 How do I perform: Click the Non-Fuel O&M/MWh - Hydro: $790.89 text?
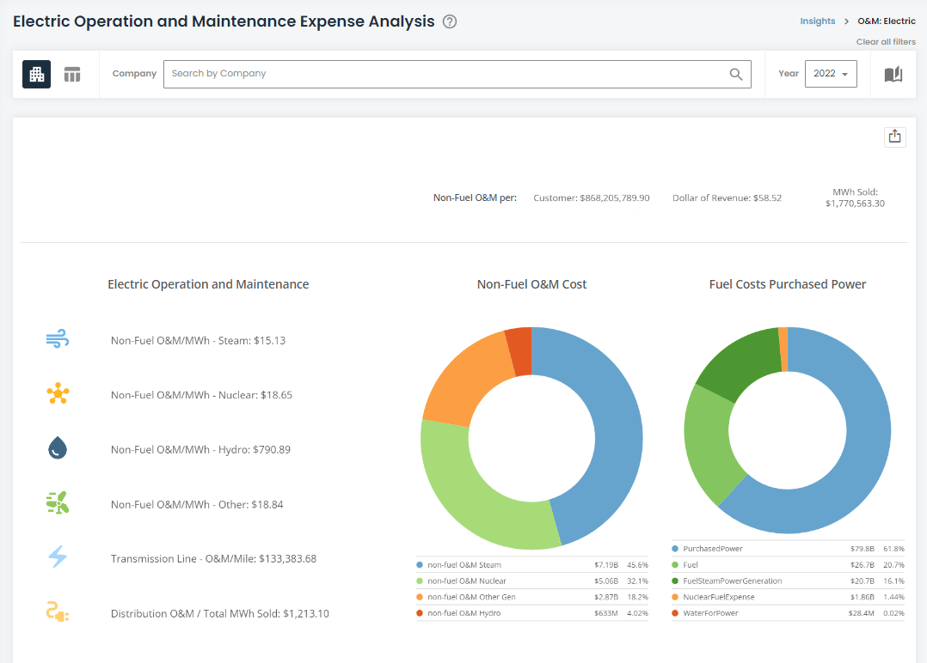point(200,449)
